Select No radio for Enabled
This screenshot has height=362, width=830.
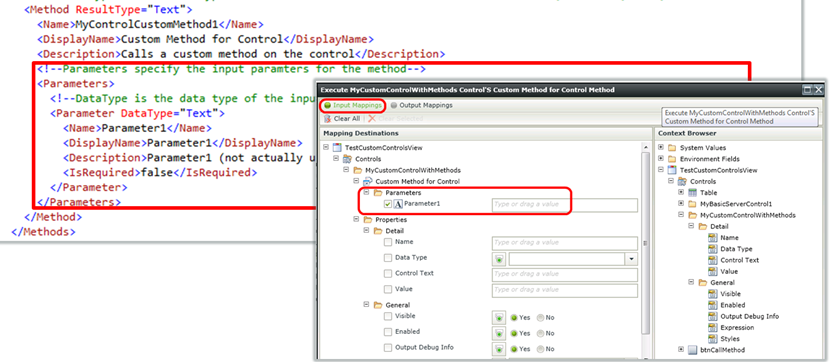pos(540,333)
